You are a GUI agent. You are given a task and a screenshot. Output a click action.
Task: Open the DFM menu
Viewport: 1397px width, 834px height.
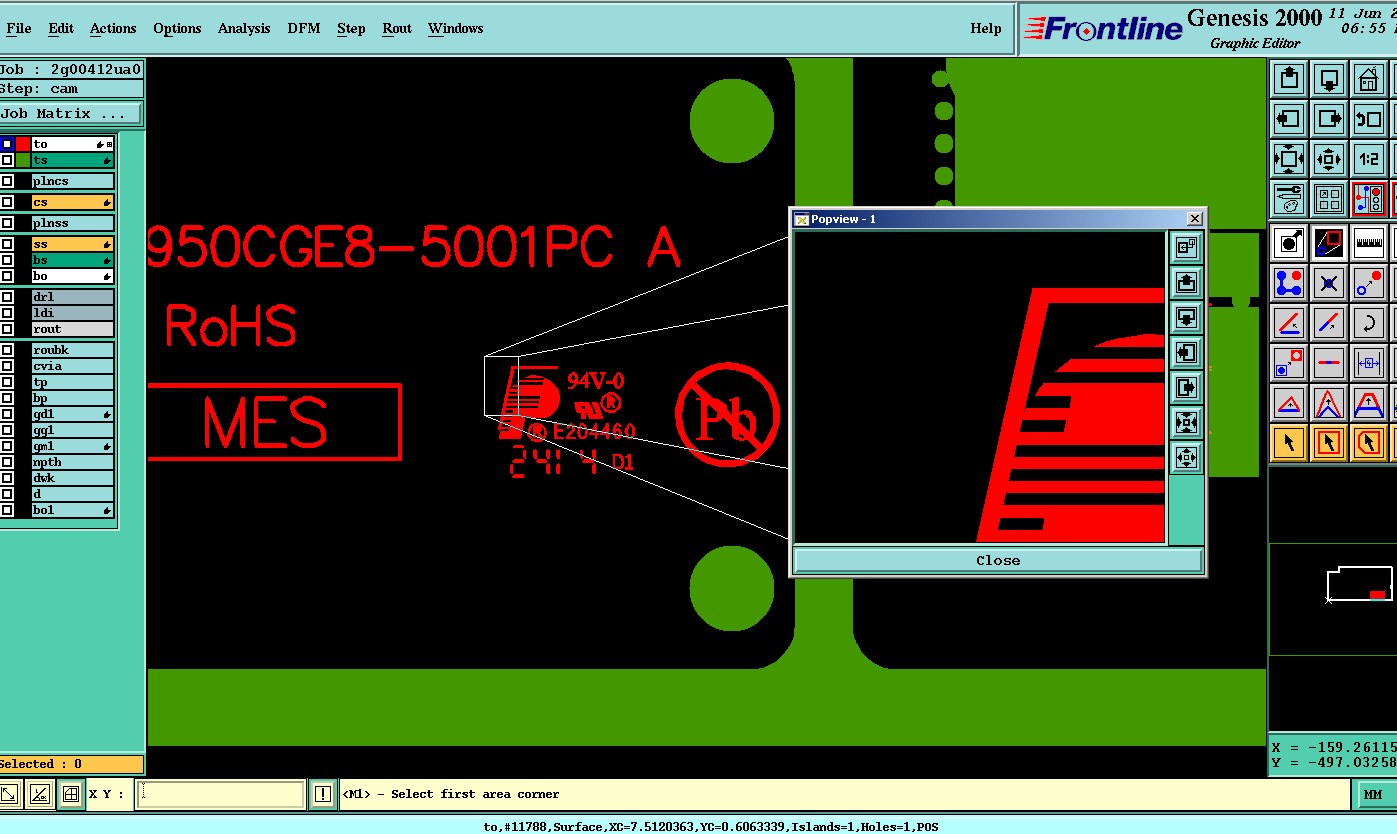(304, 28)
